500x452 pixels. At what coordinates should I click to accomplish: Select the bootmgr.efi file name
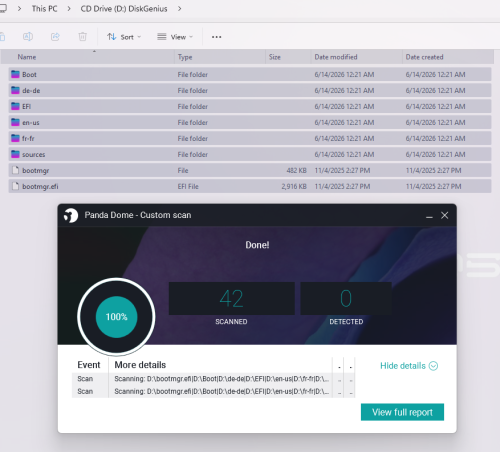(x=40, y=186)
